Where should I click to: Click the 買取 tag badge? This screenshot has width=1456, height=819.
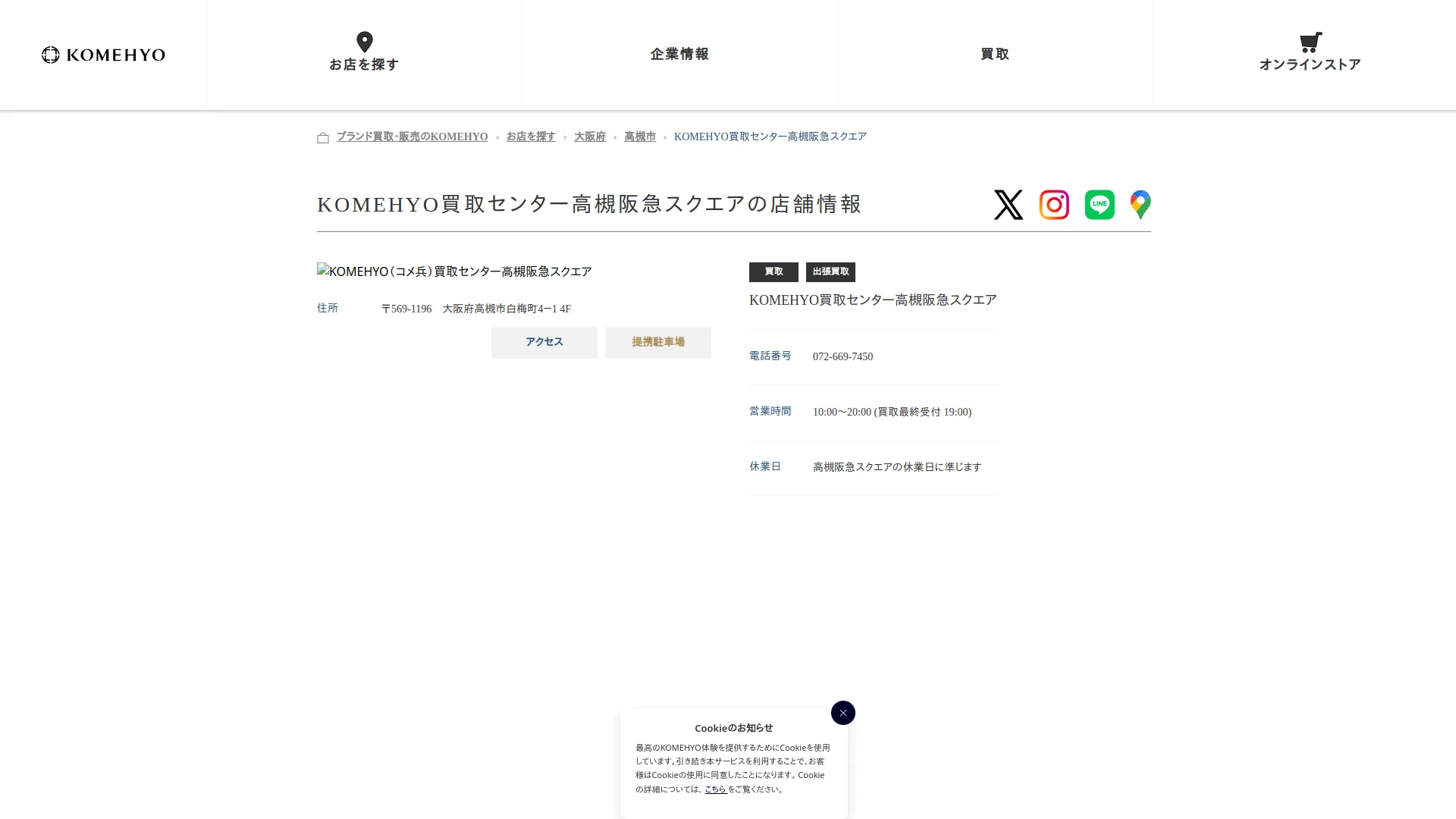[x=773, y=272]
